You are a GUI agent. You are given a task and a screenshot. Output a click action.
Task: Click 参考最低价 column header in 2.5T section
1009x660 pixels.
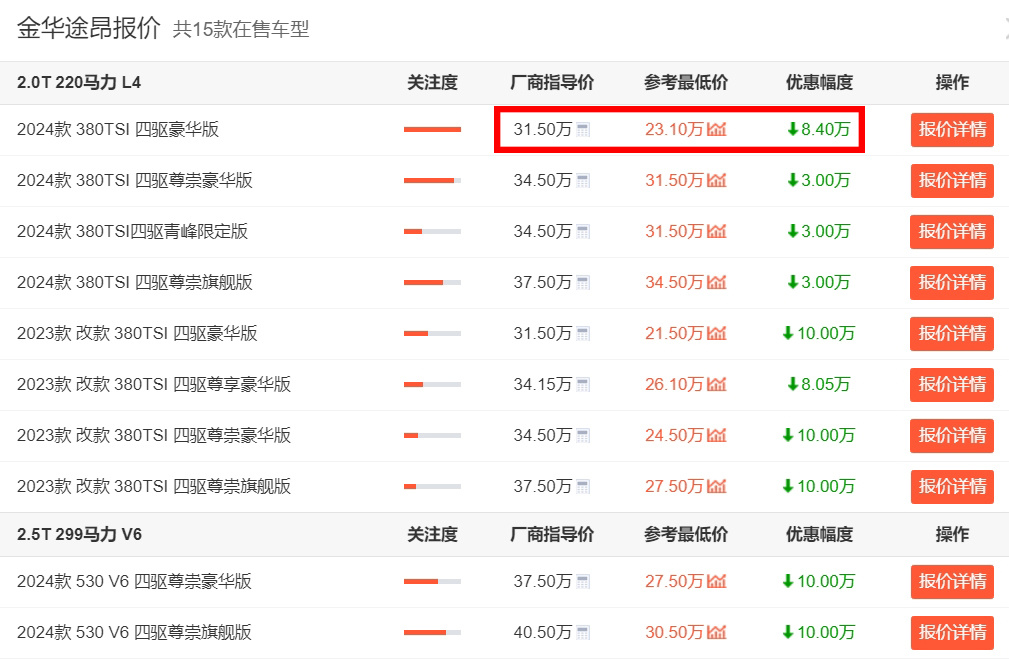[686, 534]
